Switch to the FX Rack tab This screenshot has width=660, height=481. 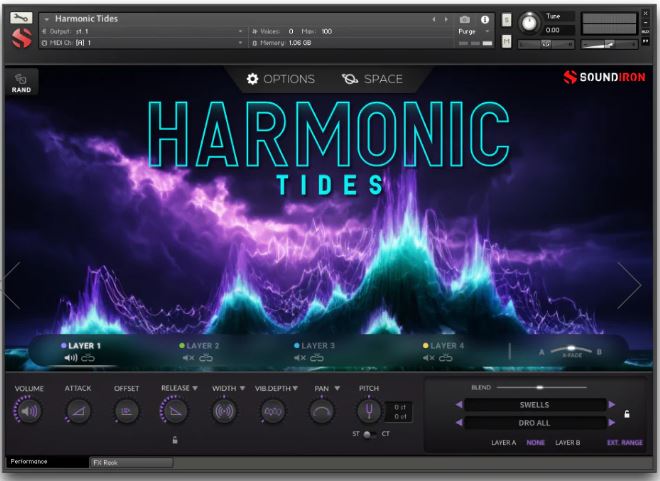coord(131,462)
